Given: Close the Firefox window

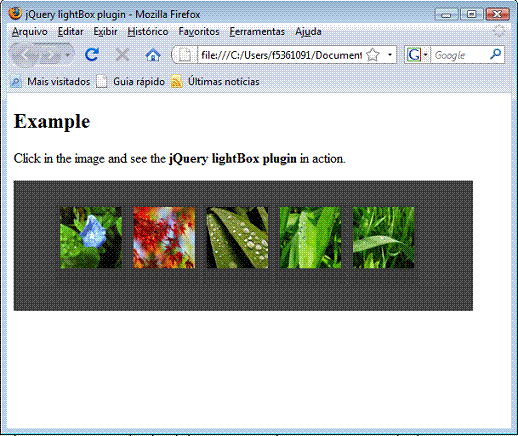Looking at the screenshot, I should tap(497, 14).
